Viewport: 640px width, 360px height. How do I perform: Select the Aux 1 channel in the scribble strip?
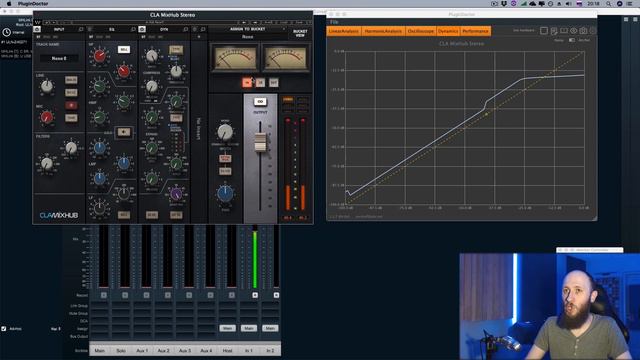pyautogui.click(x=142, y=351)
